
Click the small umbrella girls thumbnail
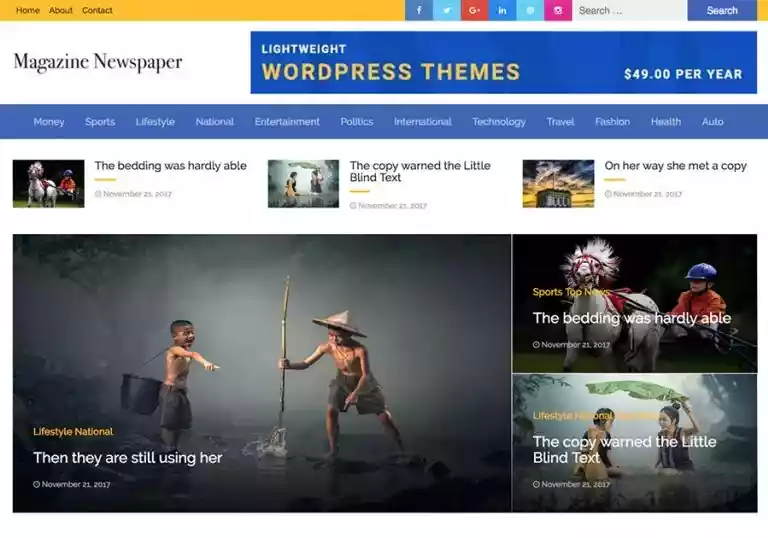(303, 184)
